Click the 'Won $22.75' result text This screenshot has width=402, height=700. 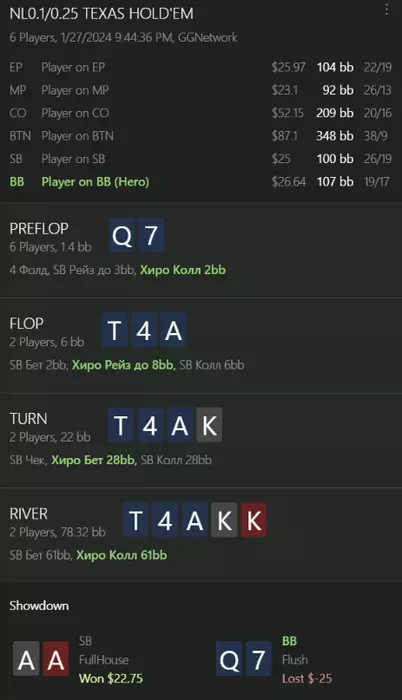tap(111, 679)
